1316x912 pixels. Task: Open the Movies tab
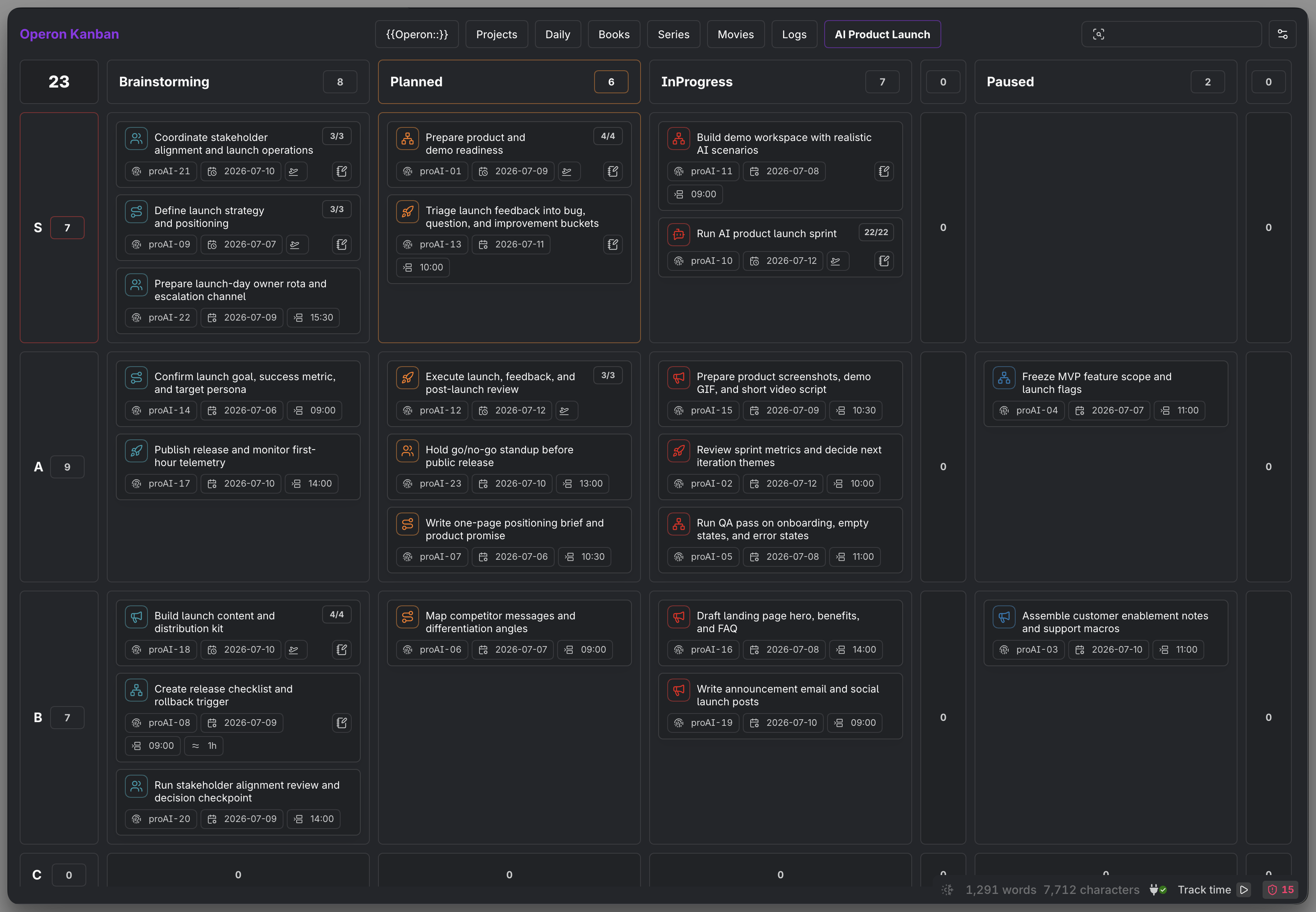735,34
